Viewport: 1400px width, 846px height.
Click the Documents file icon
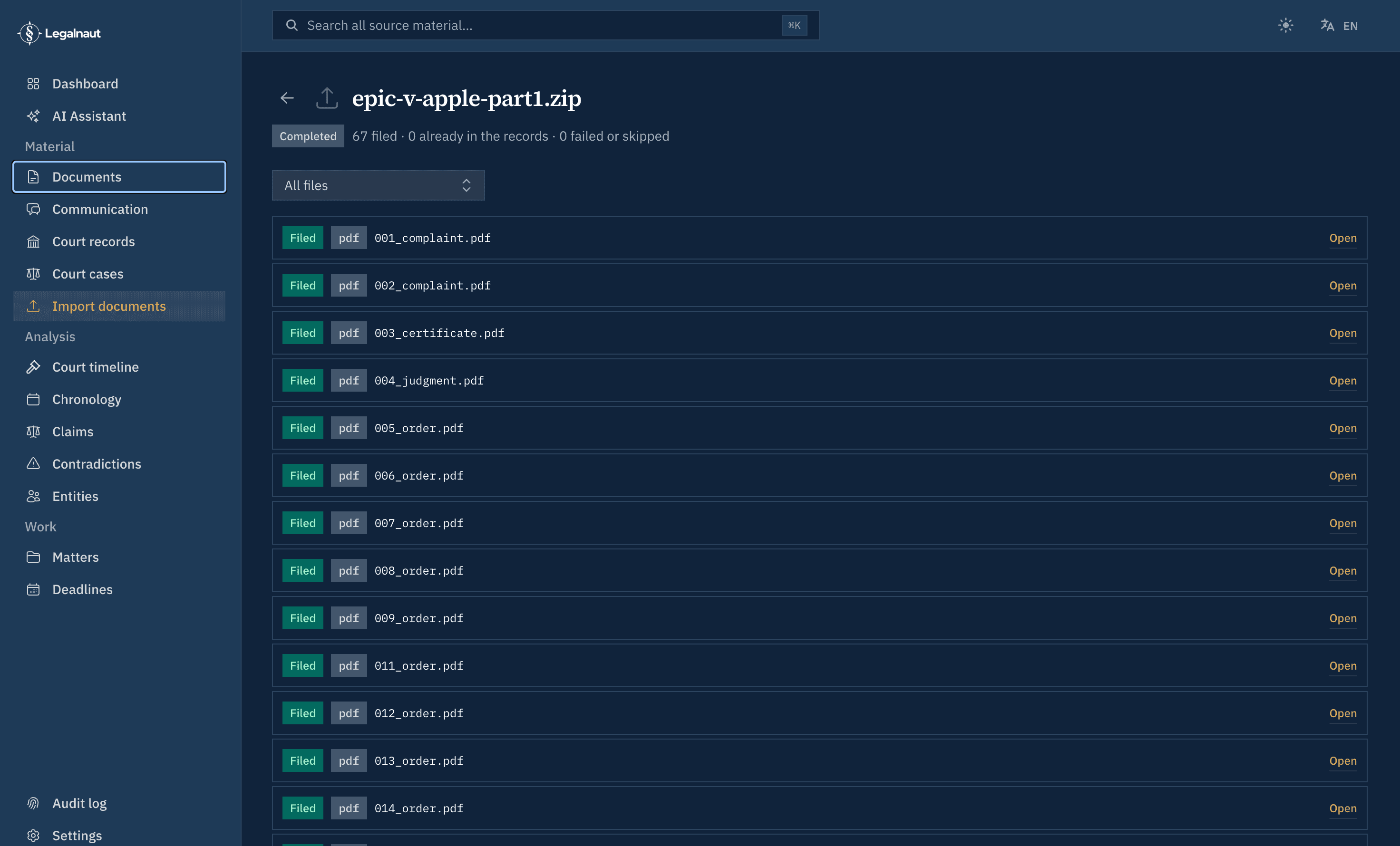pos(33,177)
